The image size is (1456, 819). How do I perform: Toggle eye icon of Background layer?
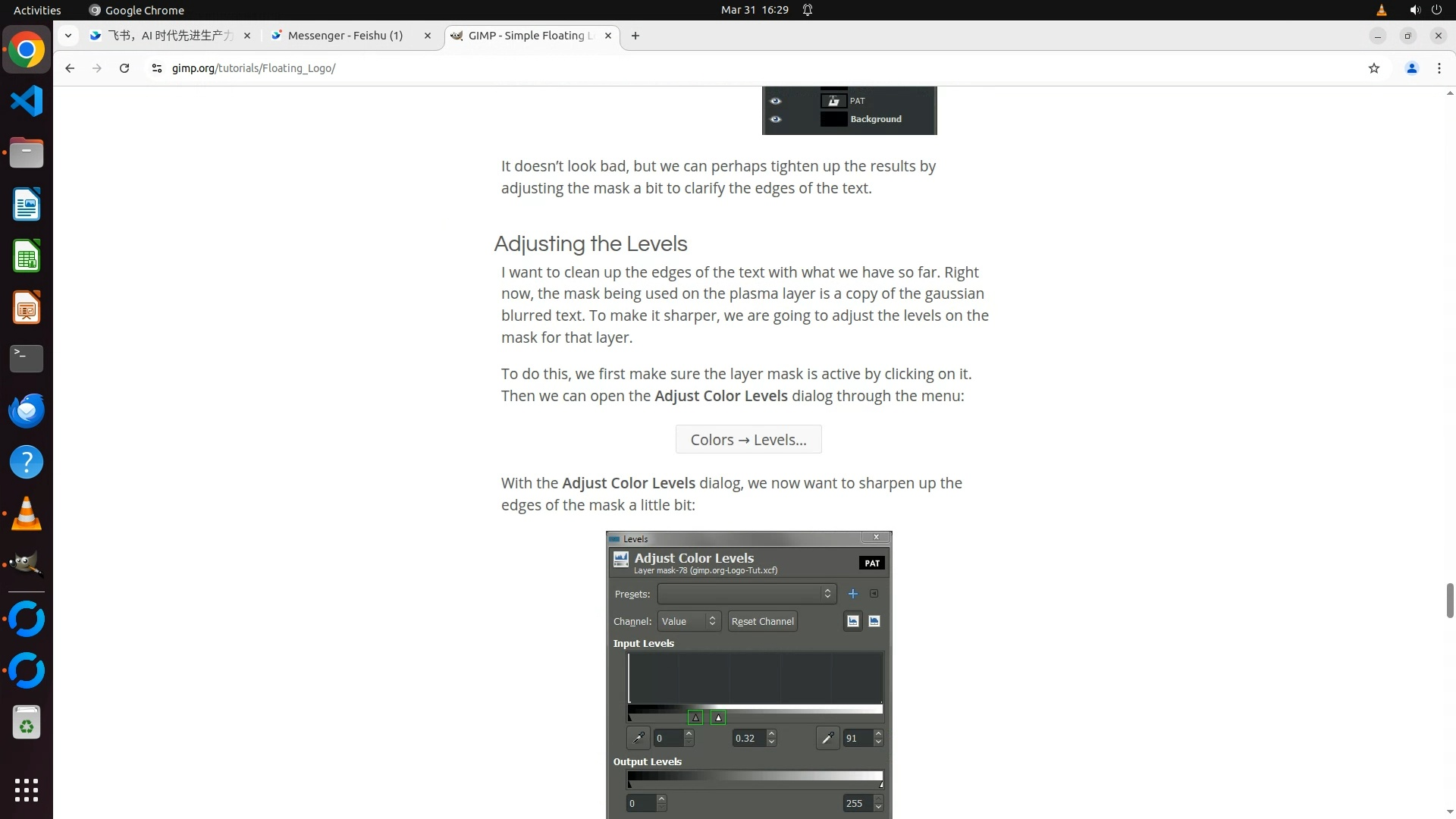(775, 119)
